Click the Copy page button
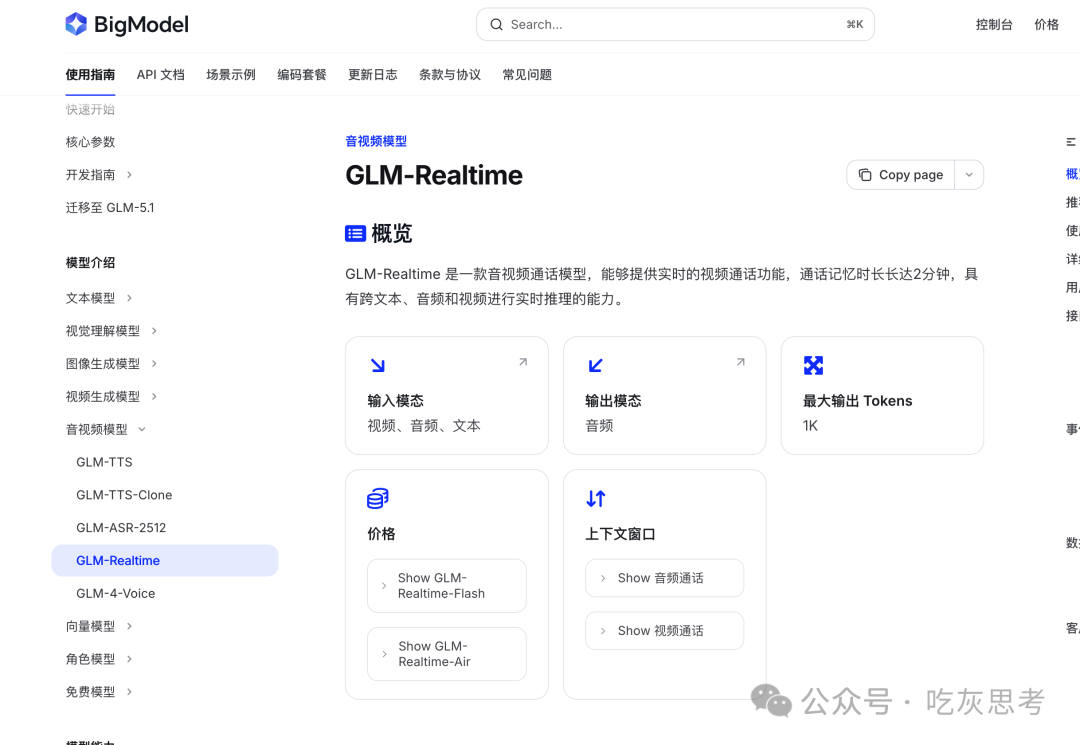Screen dimensions: 1080x745 point(900,175)
